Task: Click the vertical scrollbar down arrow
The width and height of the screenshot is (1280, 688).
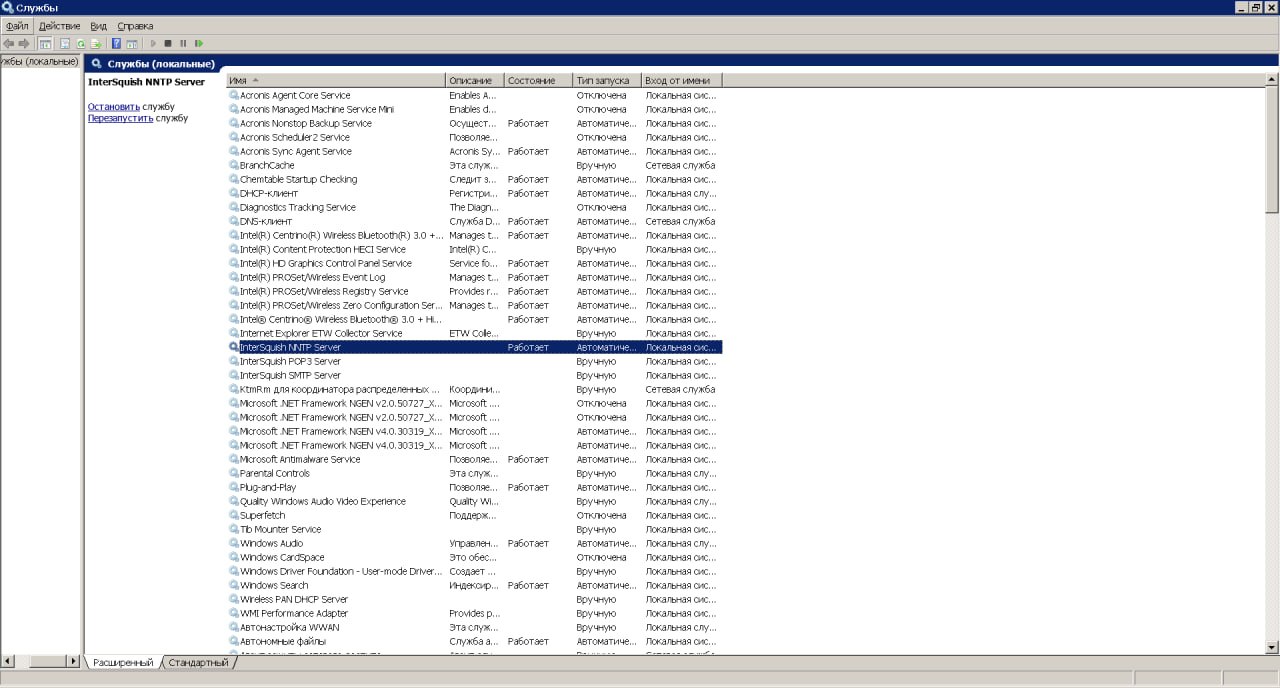Action: [1272, 648]
